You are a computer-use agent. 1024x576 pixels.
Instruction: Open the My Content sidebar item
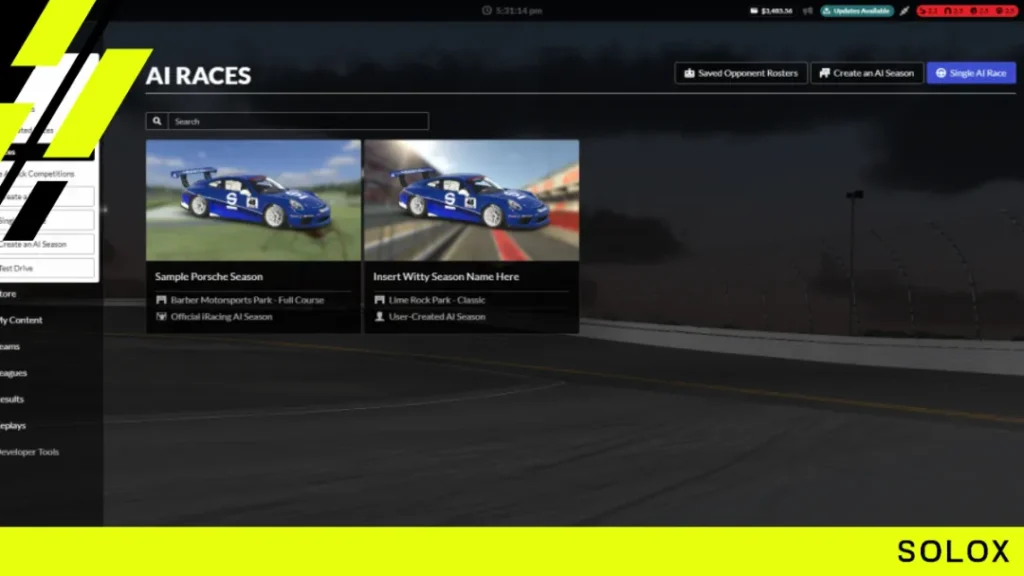21,320
